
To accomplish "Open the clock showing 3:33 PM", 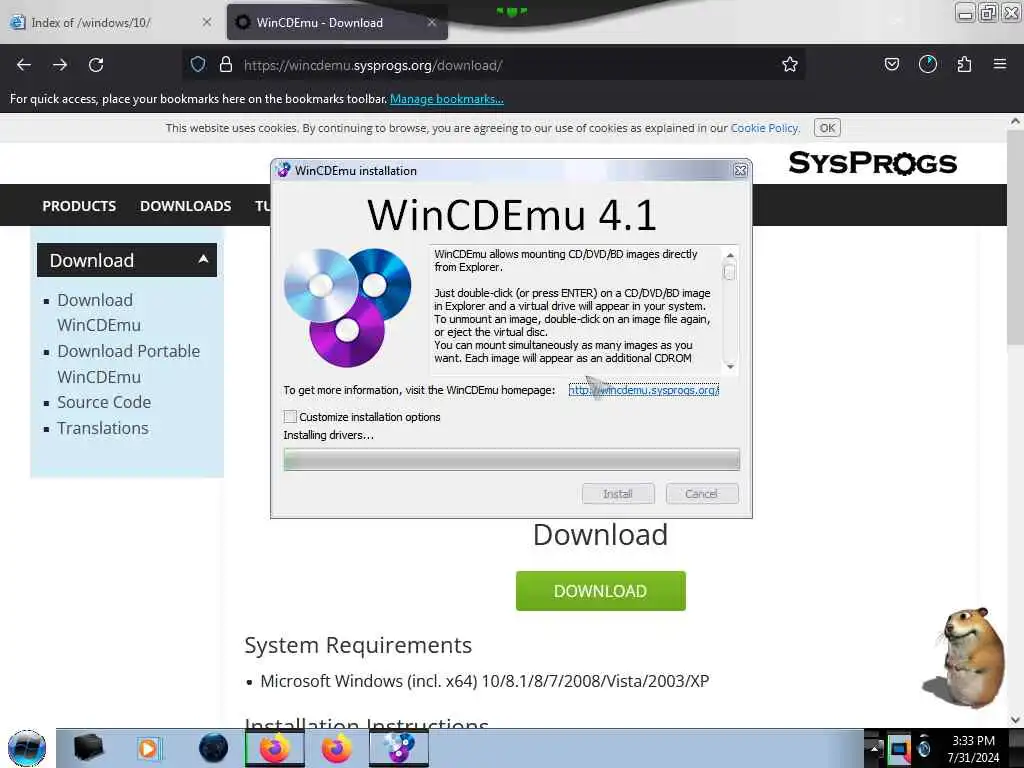I will point(973,748).
